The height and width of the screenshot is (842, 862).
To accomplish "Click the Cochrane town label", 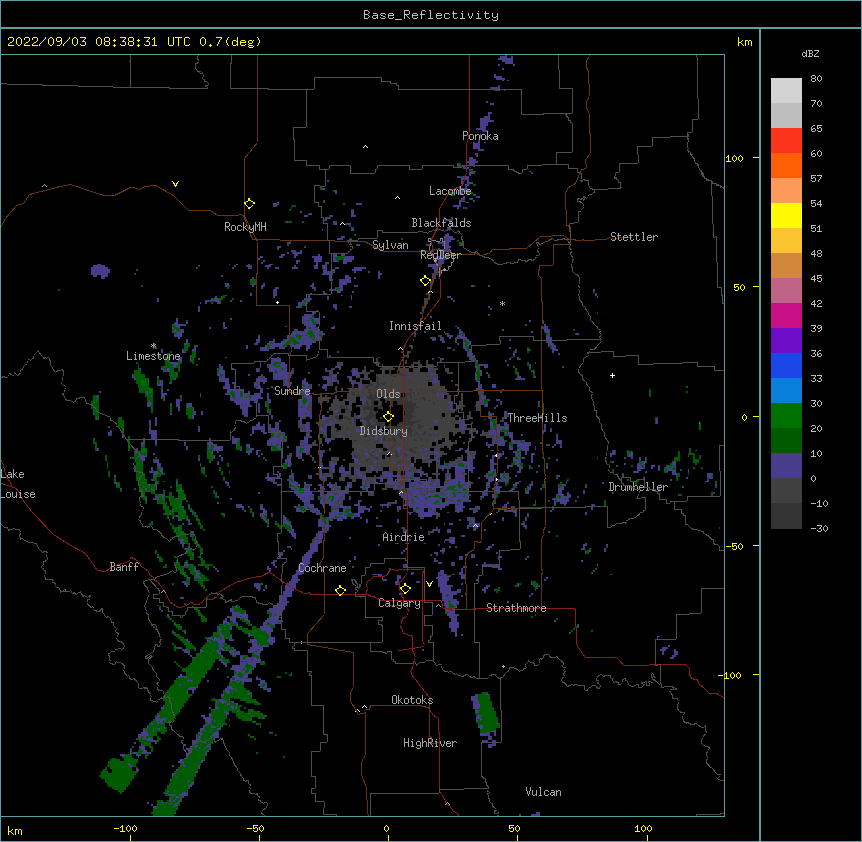I will click(322, 568).
